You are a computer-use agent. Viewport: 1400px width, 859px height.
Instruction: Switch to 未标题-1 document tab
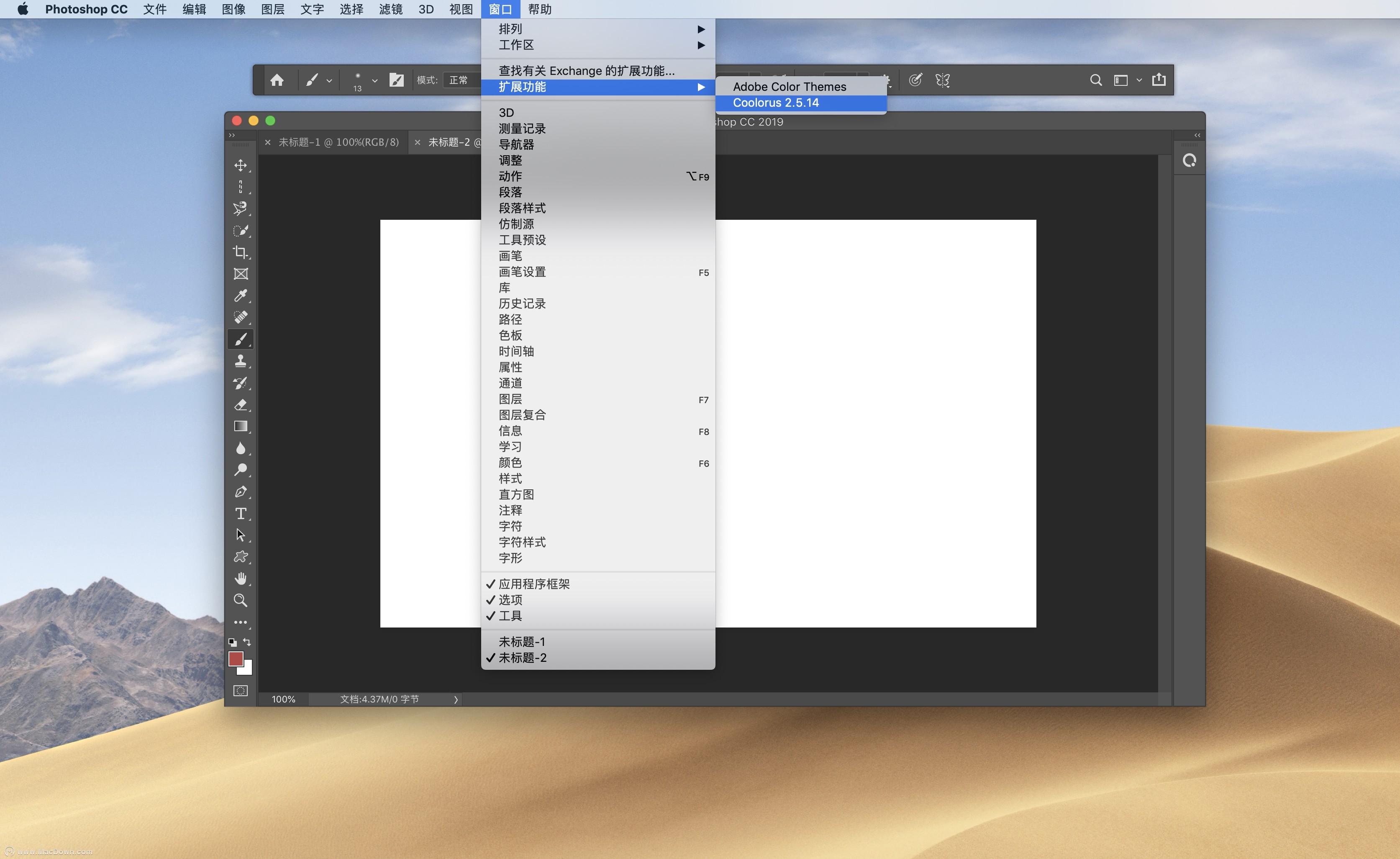pos(338,142)
